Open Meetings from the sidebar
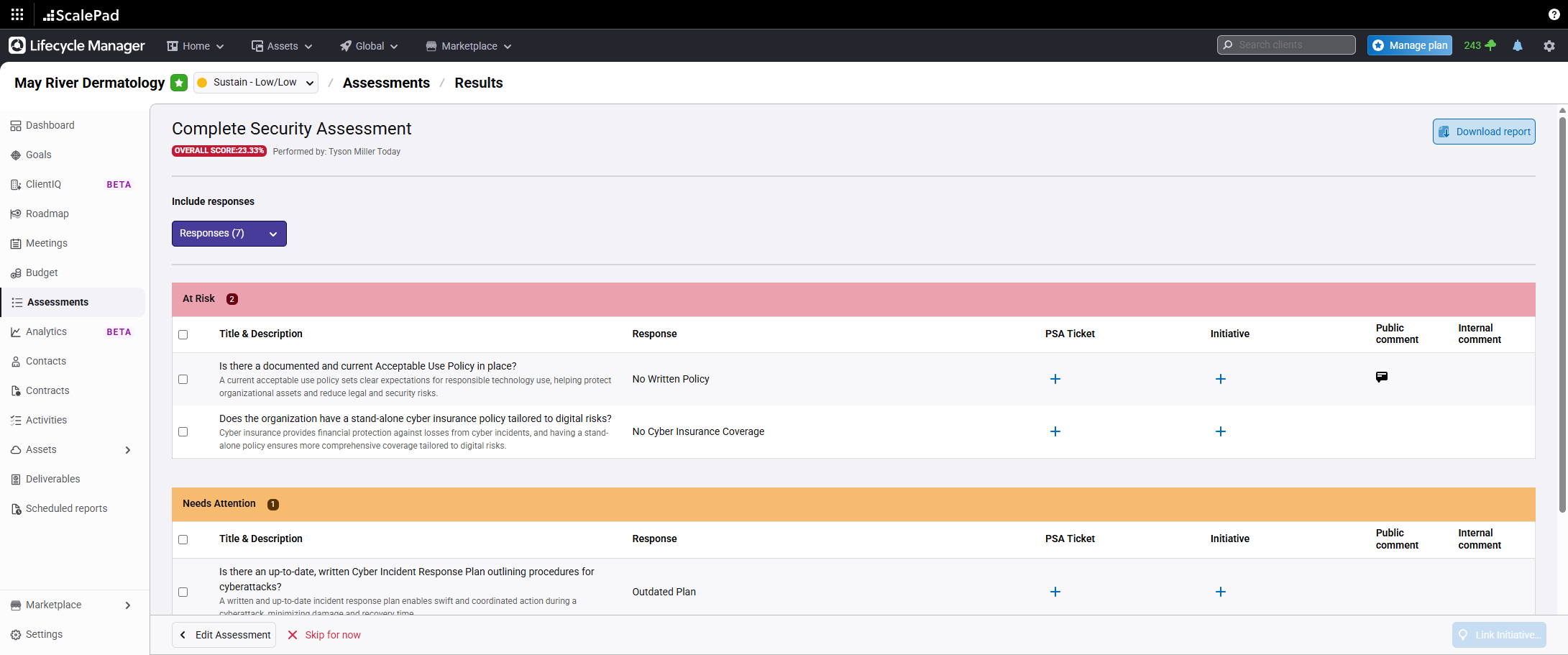Screen dimensions: 1568x655 click(47, 243)
